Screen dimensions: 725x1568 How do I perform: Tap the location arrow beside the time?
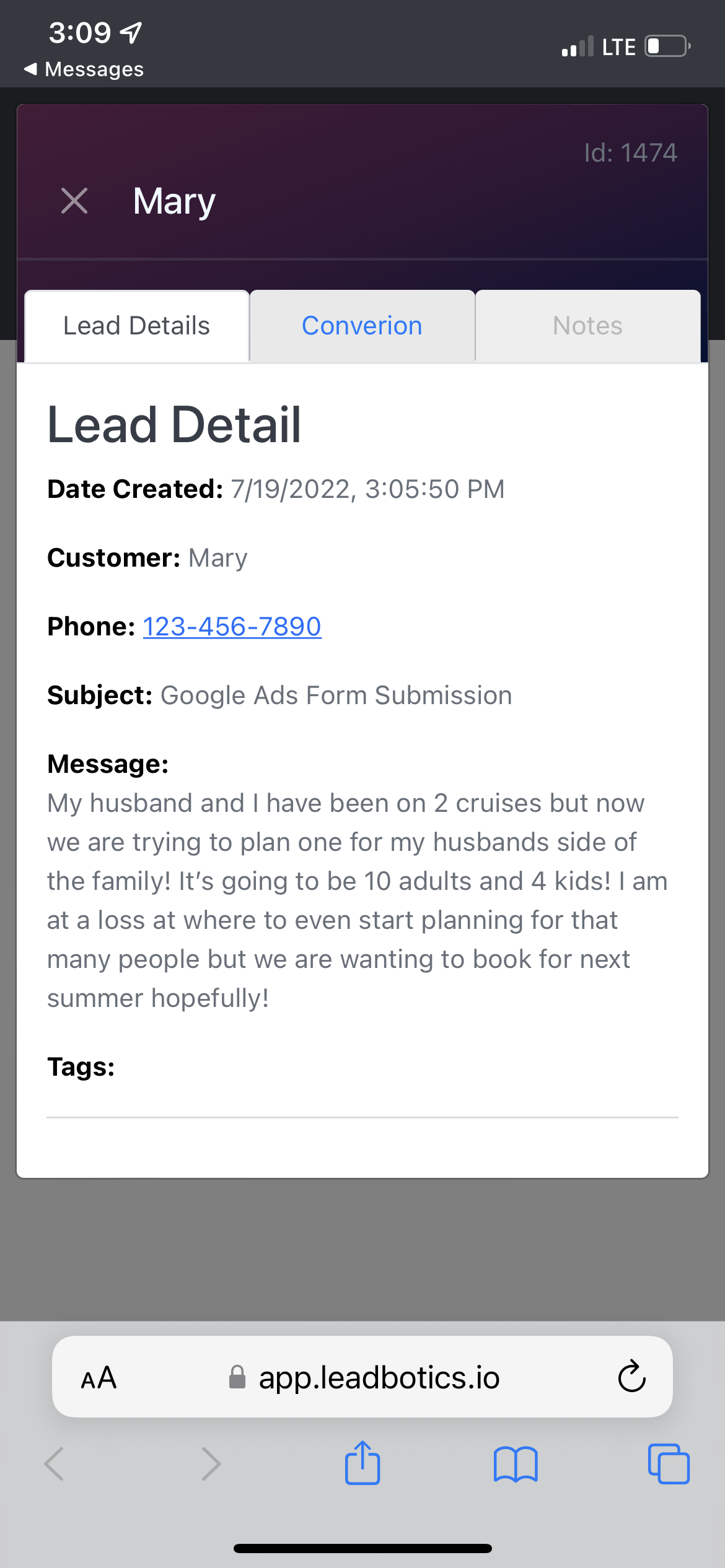(131, 33)
